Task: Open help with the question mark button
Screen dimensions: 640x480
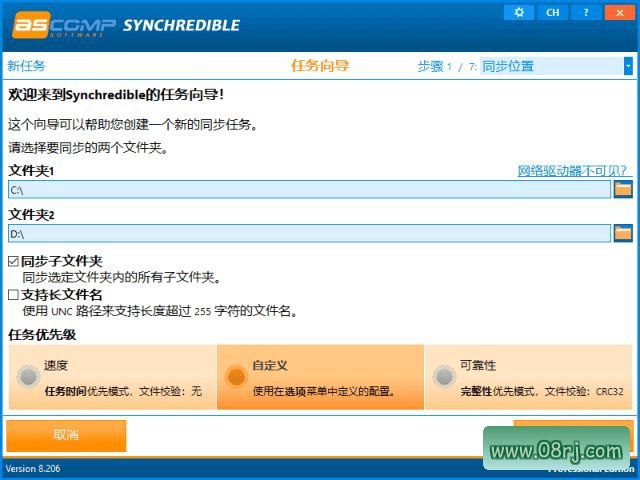Action: click(x=586, y=13)
